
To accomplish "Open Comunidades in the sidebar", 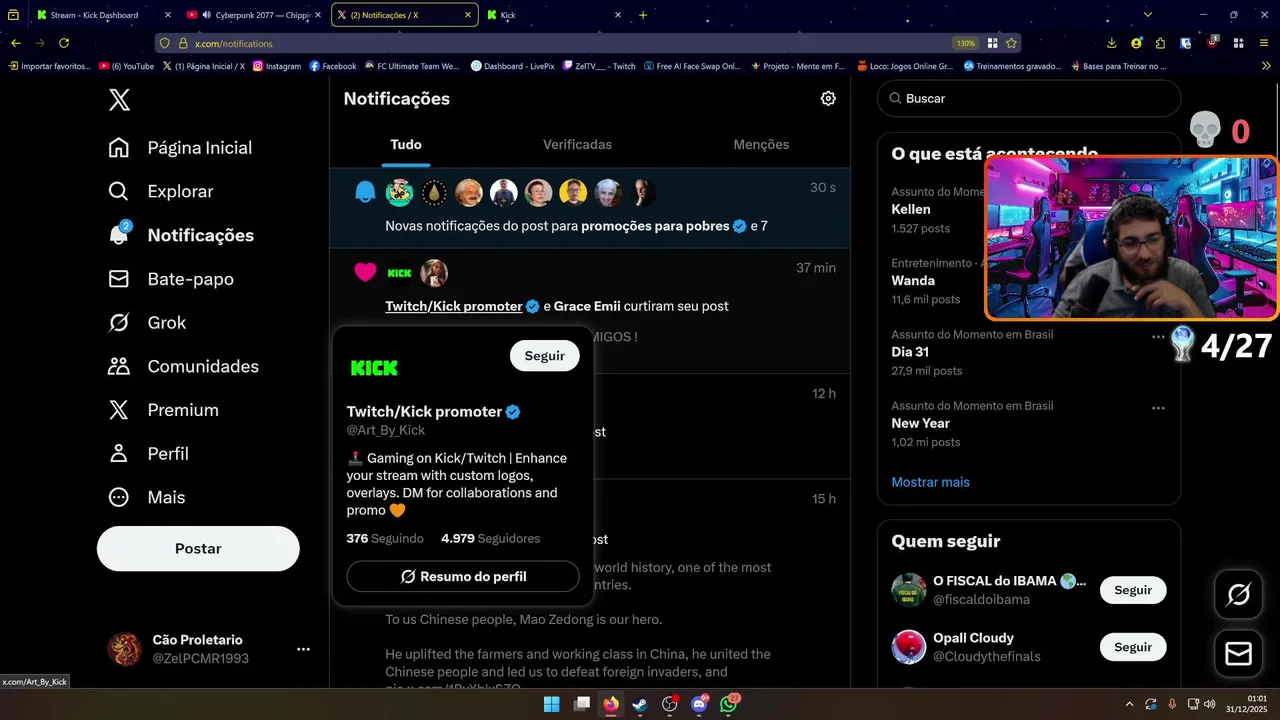I will point(183,366).
